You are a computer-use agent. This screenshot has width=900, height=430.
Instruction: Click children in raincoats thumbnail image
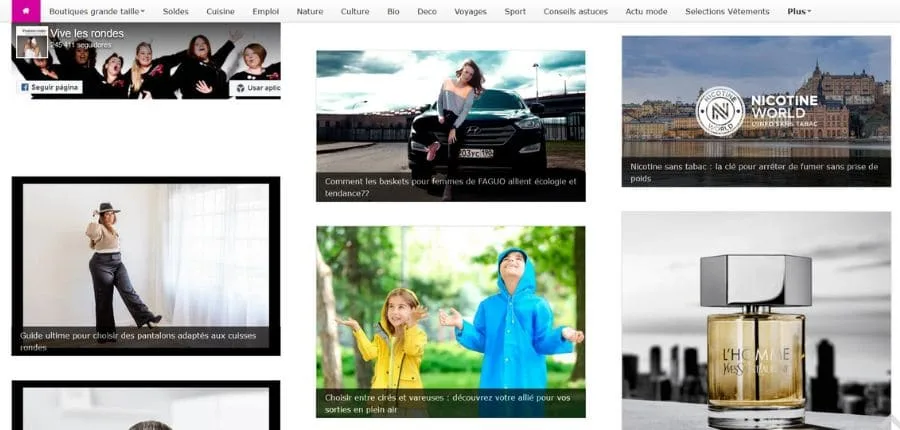point(450,305)
